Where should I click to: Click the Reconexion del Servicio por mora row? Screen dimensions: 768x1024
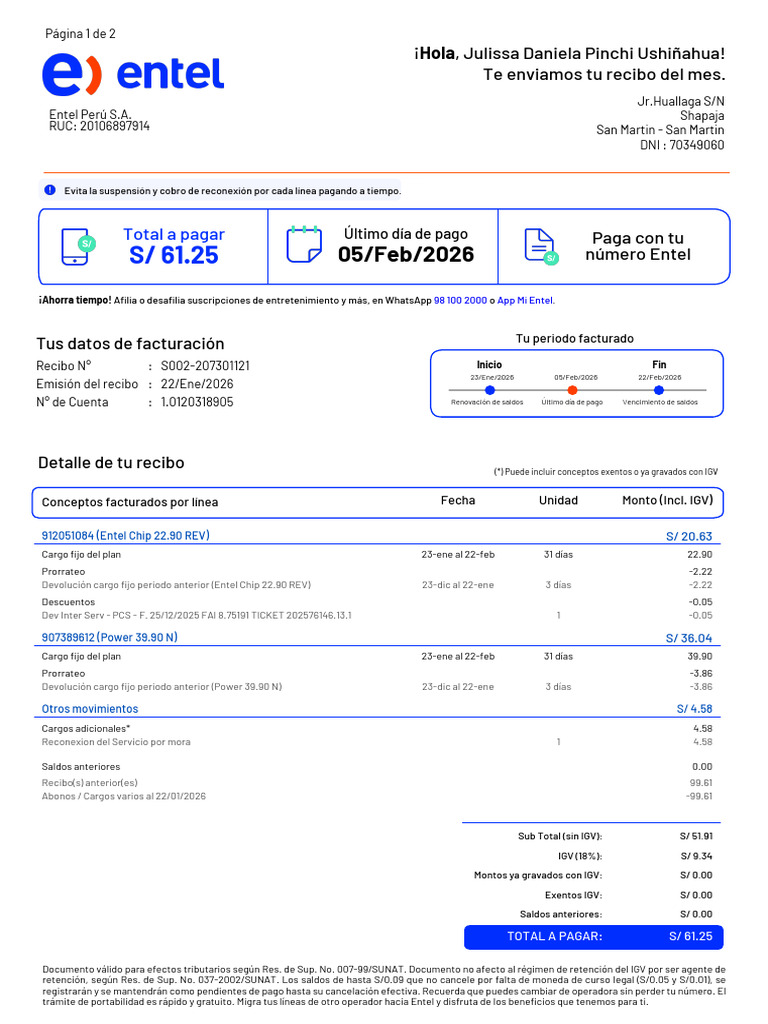(377, 742)
